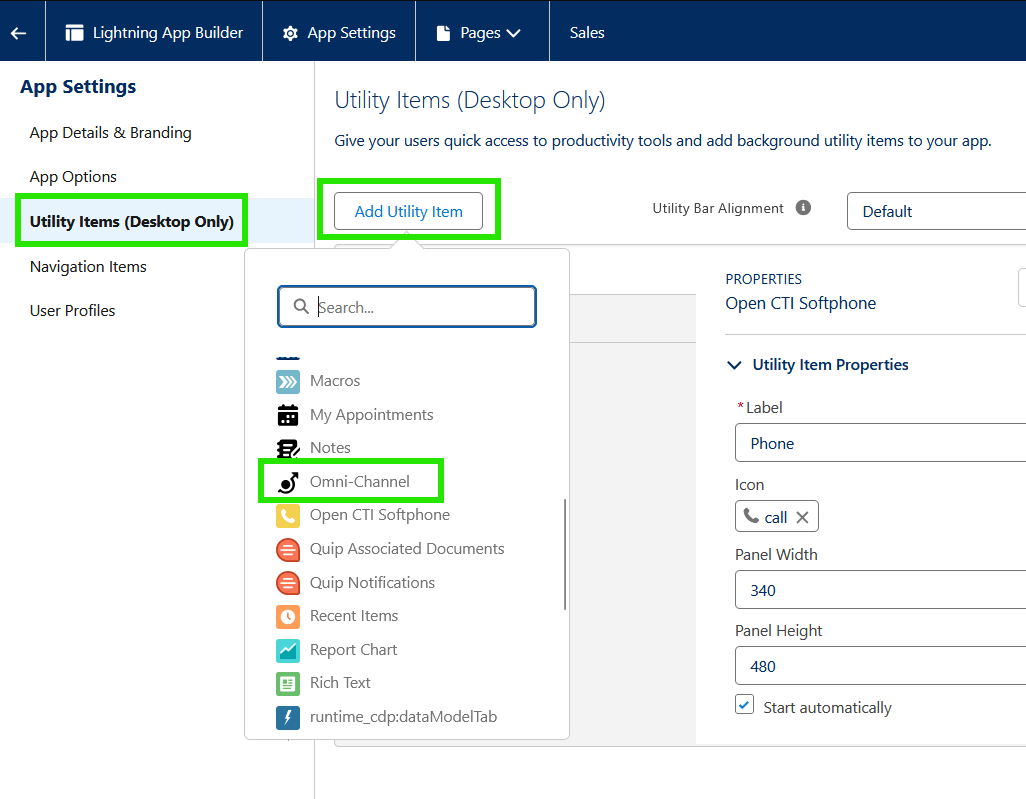Click the Add Utility Item button

coord(408,211)
